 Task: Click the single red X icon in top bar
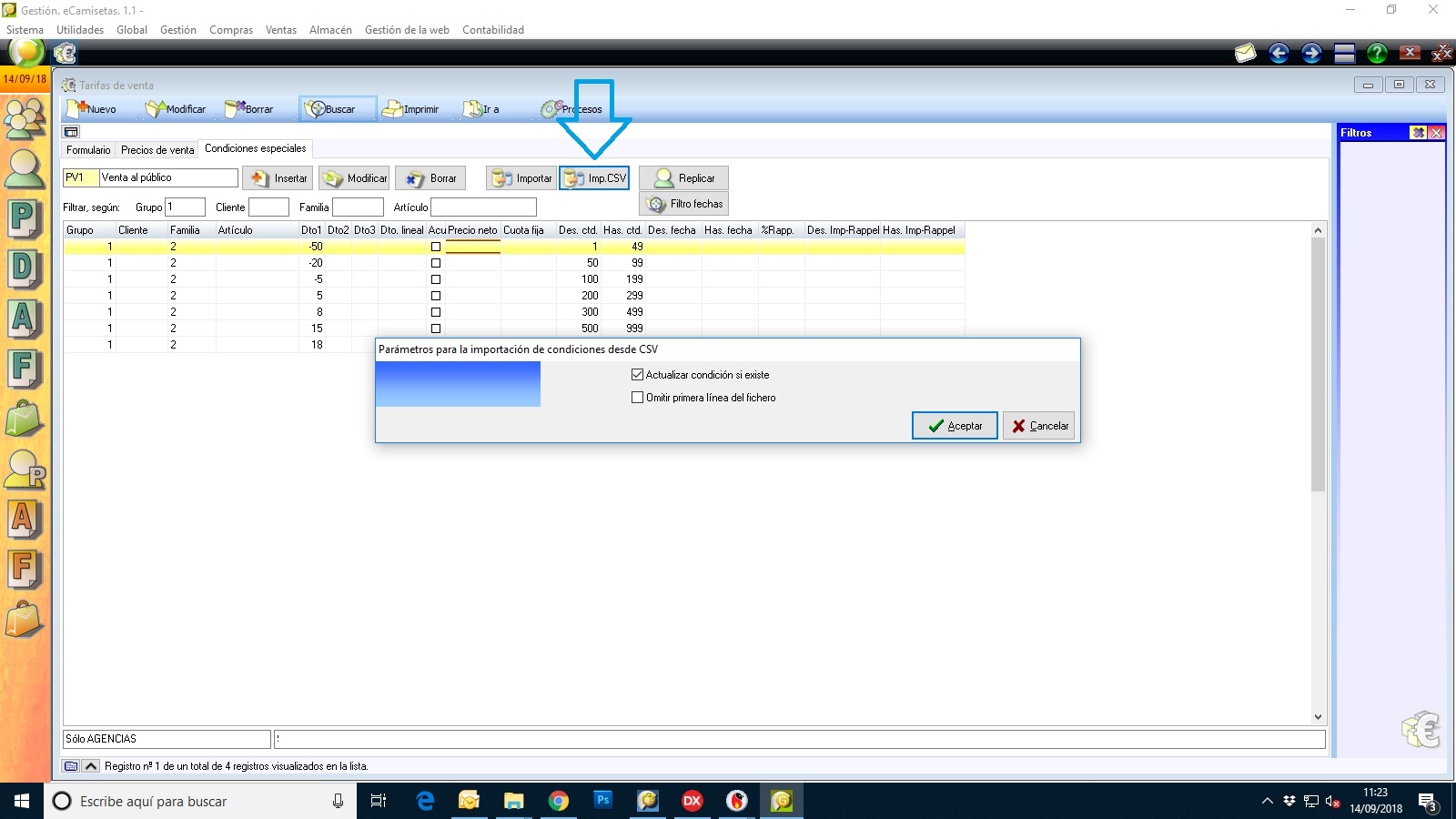point(1410,53)
